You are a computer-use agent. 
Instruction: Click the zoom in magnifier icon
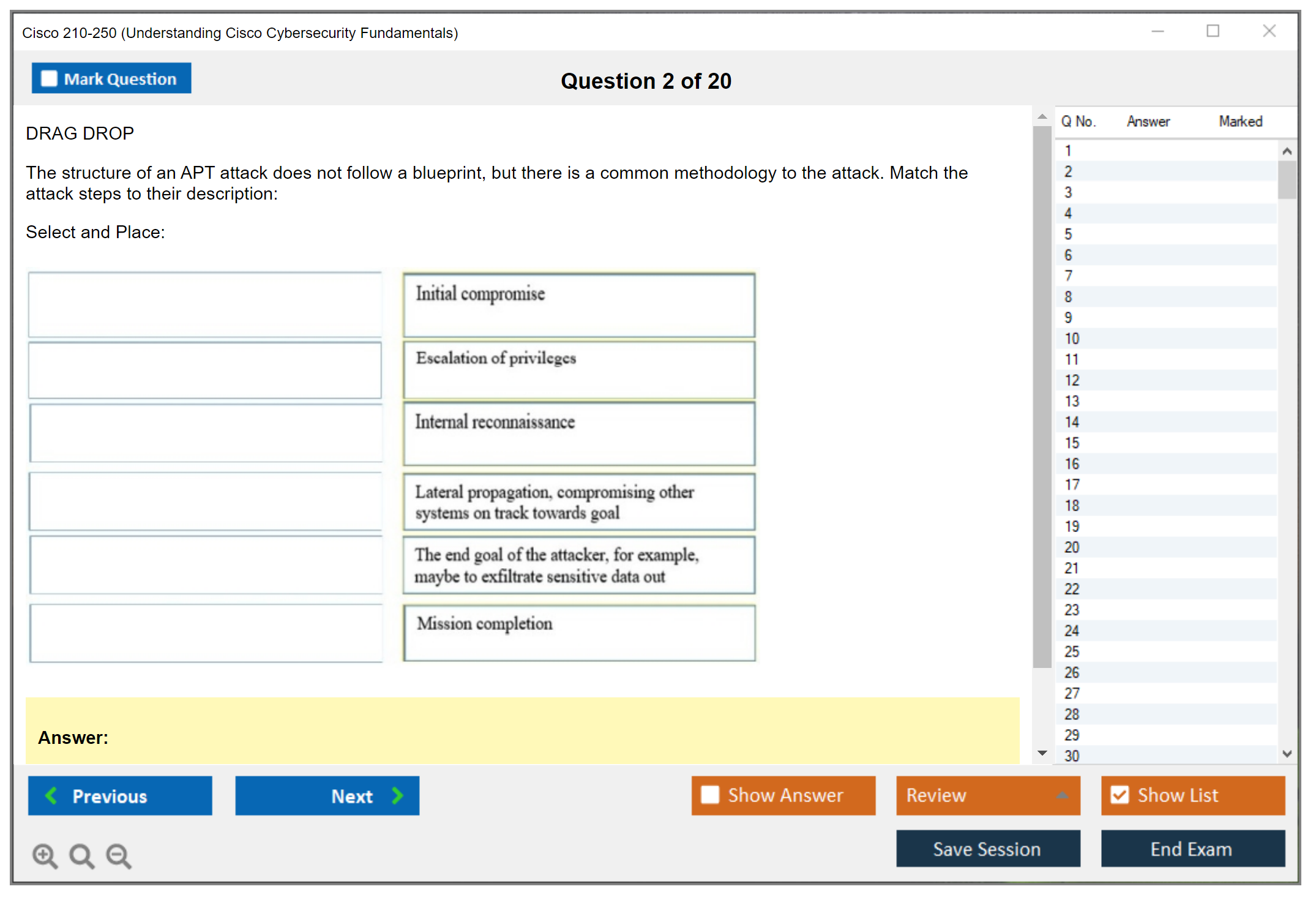[x=45, y=855]
